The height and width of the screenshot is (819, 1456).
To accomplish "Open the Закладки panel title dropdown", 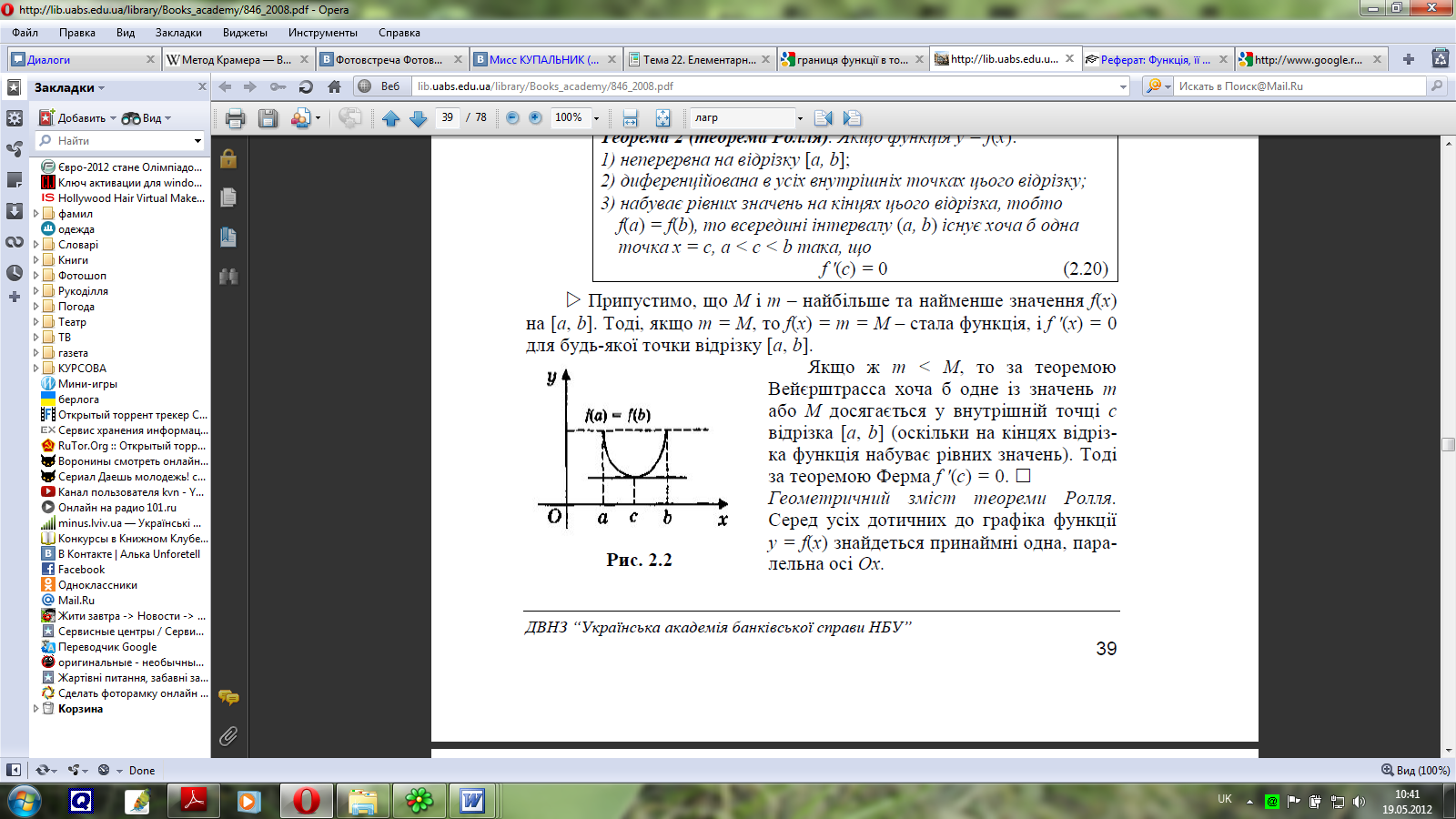I will [70, 87].
